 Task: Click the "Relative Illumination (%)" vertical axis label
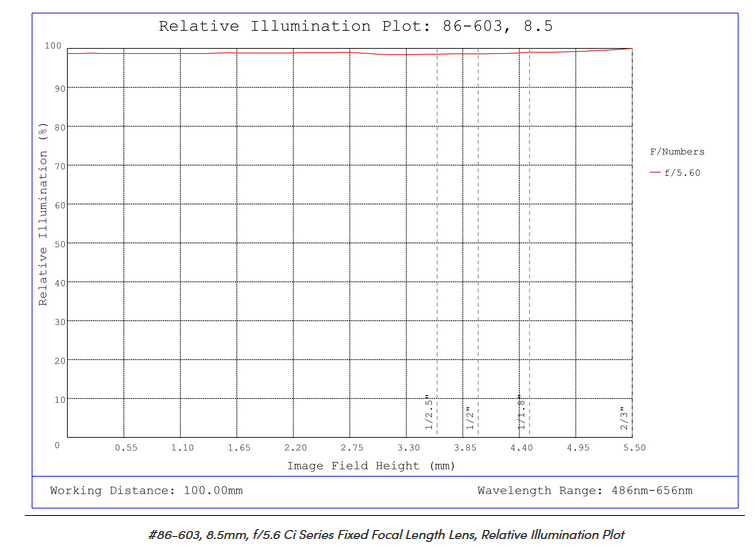coord(43,214)
